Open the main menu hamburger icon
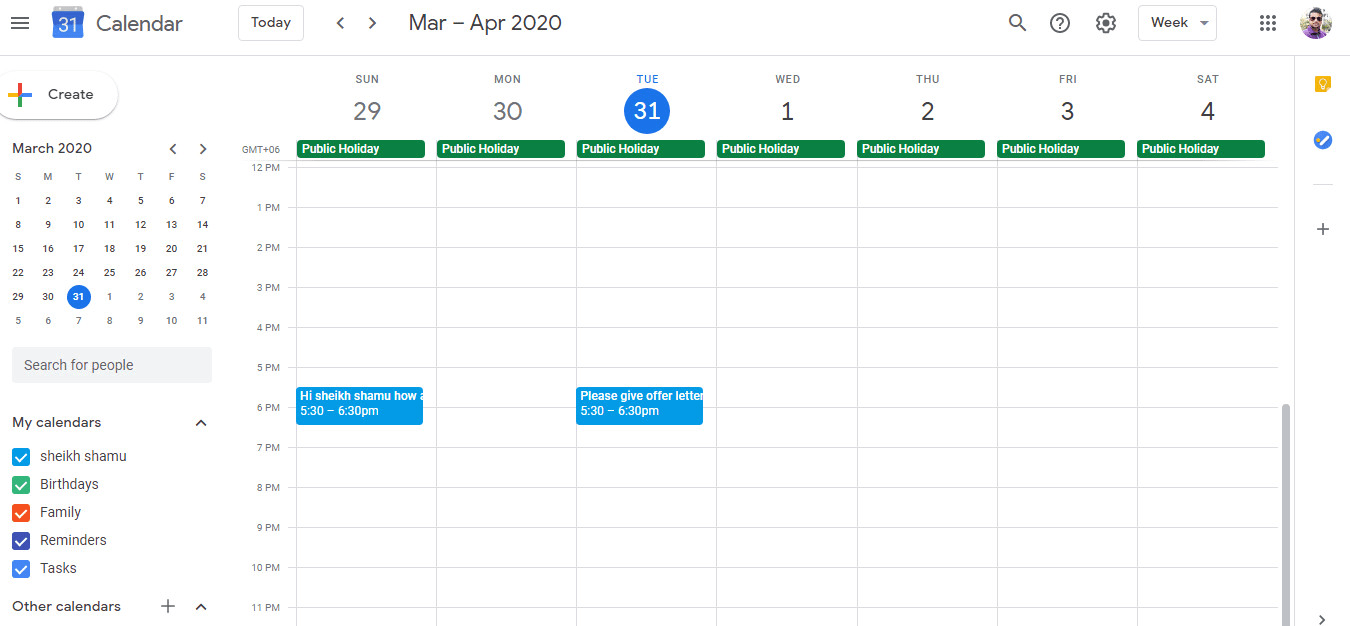 pos(20,22)
